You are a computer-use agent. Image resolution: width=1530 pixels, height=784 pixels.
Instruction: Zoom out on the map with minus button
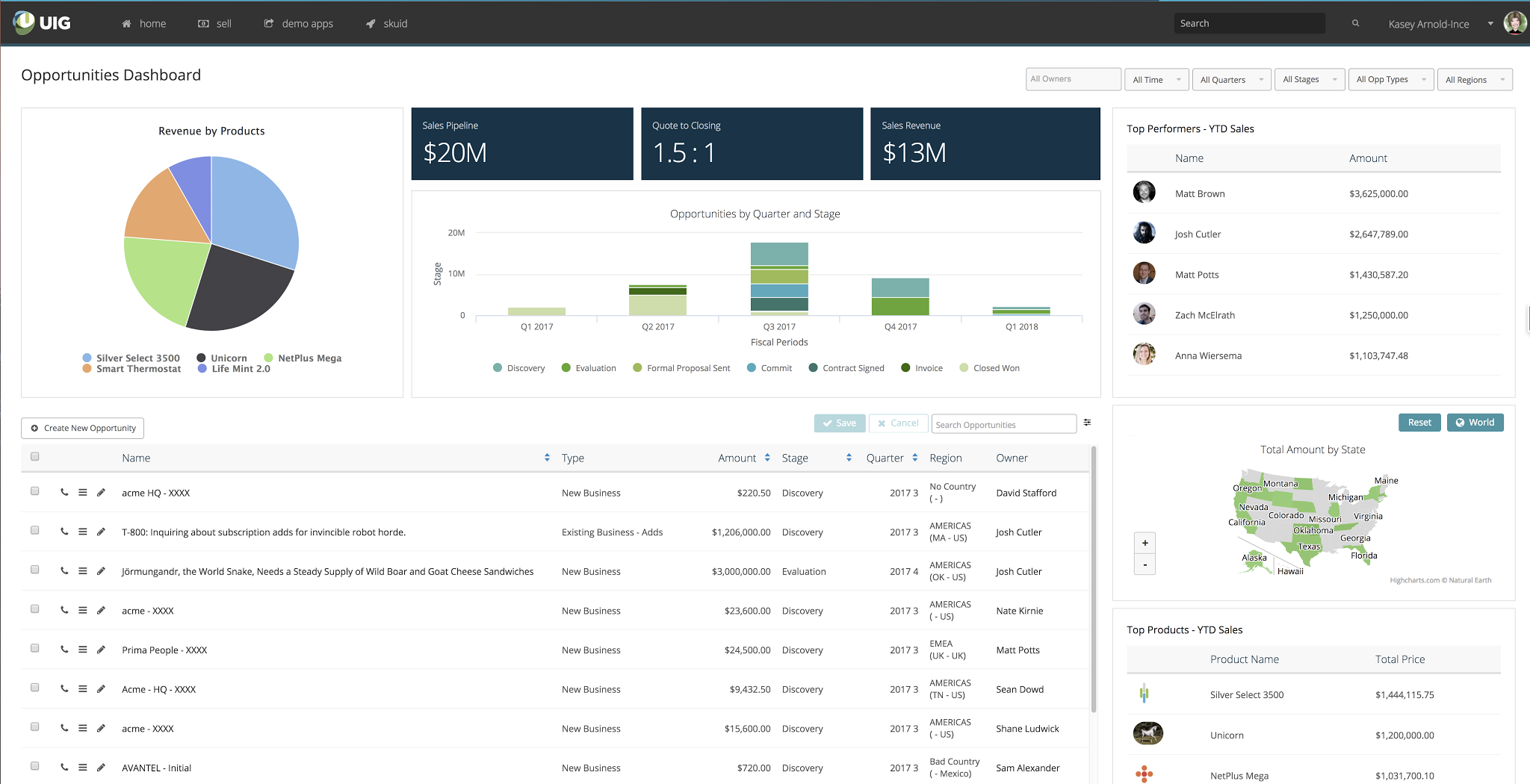[1145, 564]
